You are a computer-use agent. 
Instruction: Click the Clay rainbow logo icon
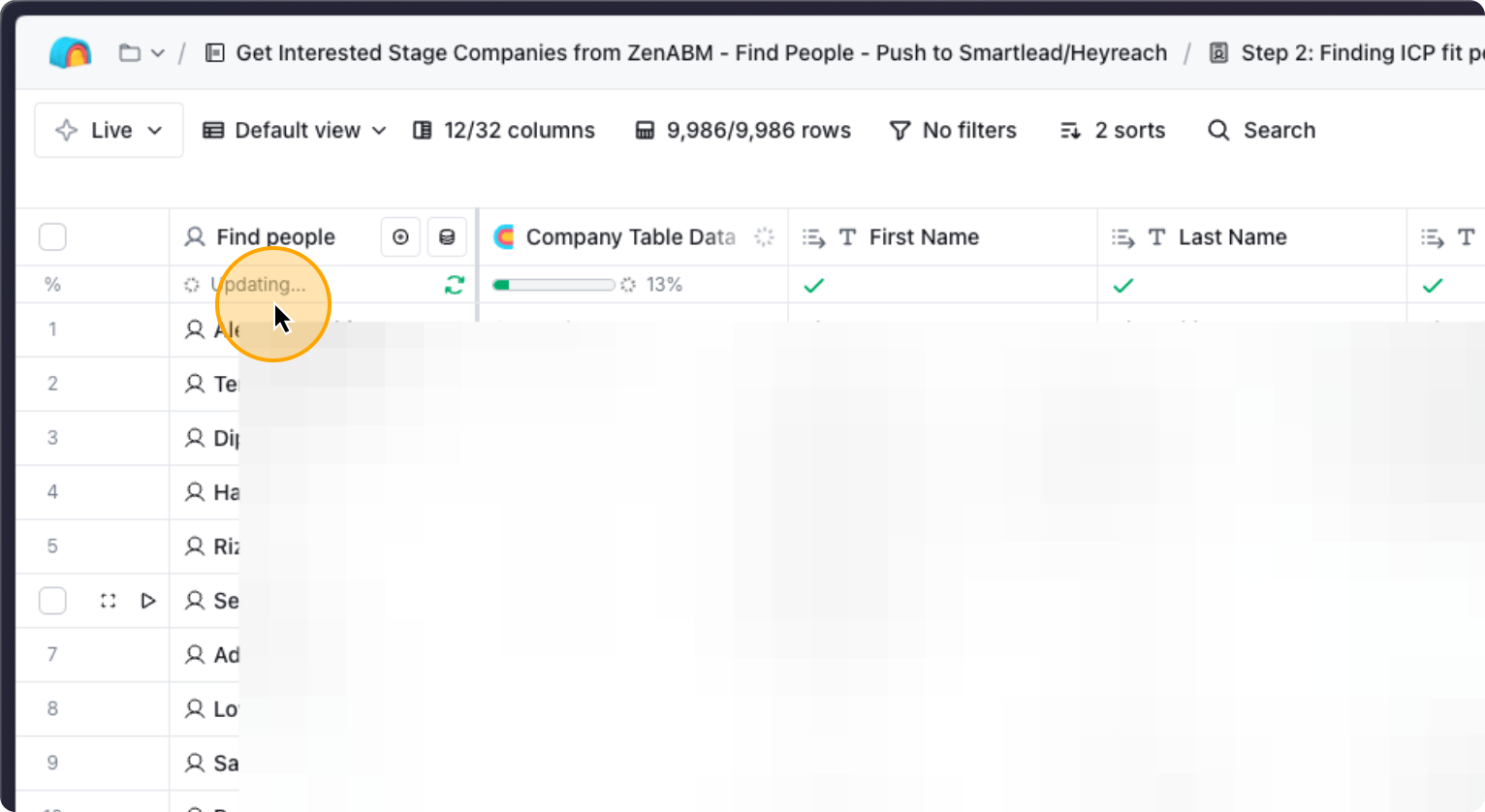pos(70,52)
